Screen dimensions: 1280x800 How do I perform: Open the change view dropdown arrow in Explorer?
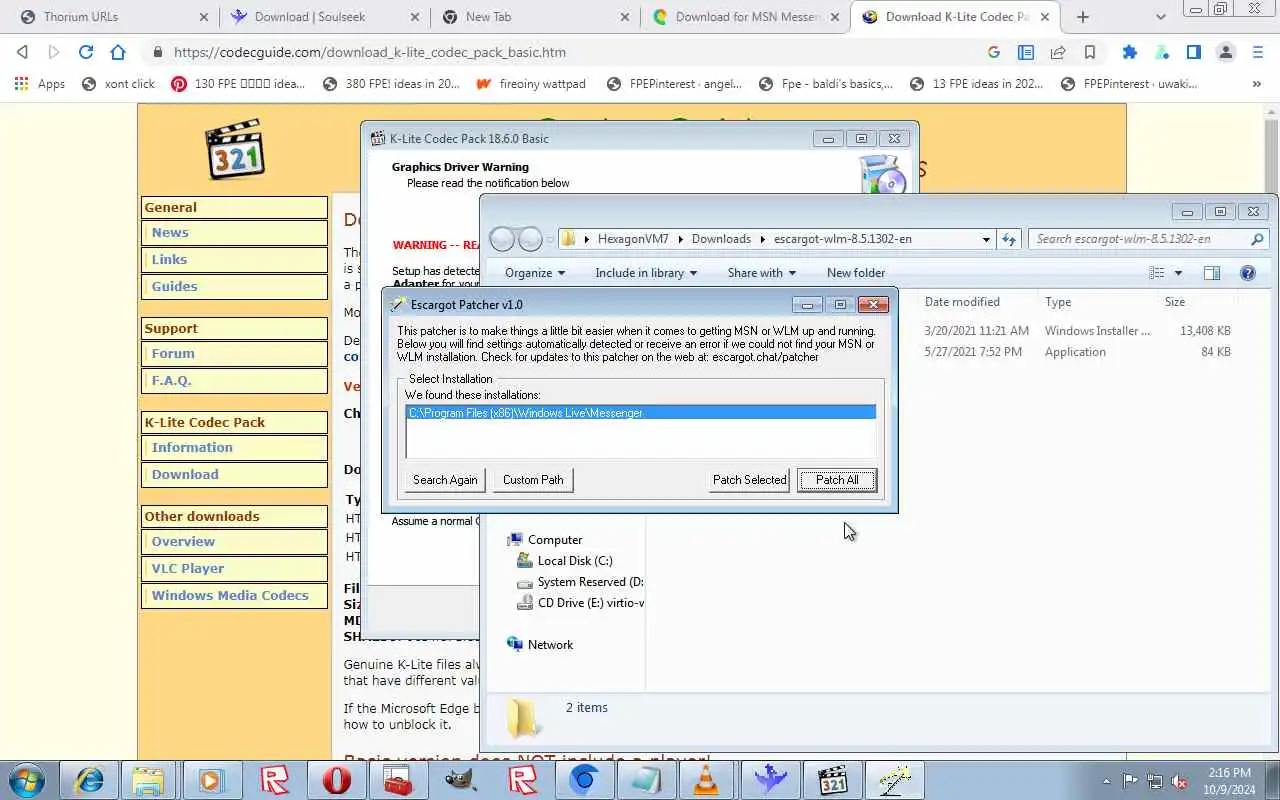click(1178, 273)
